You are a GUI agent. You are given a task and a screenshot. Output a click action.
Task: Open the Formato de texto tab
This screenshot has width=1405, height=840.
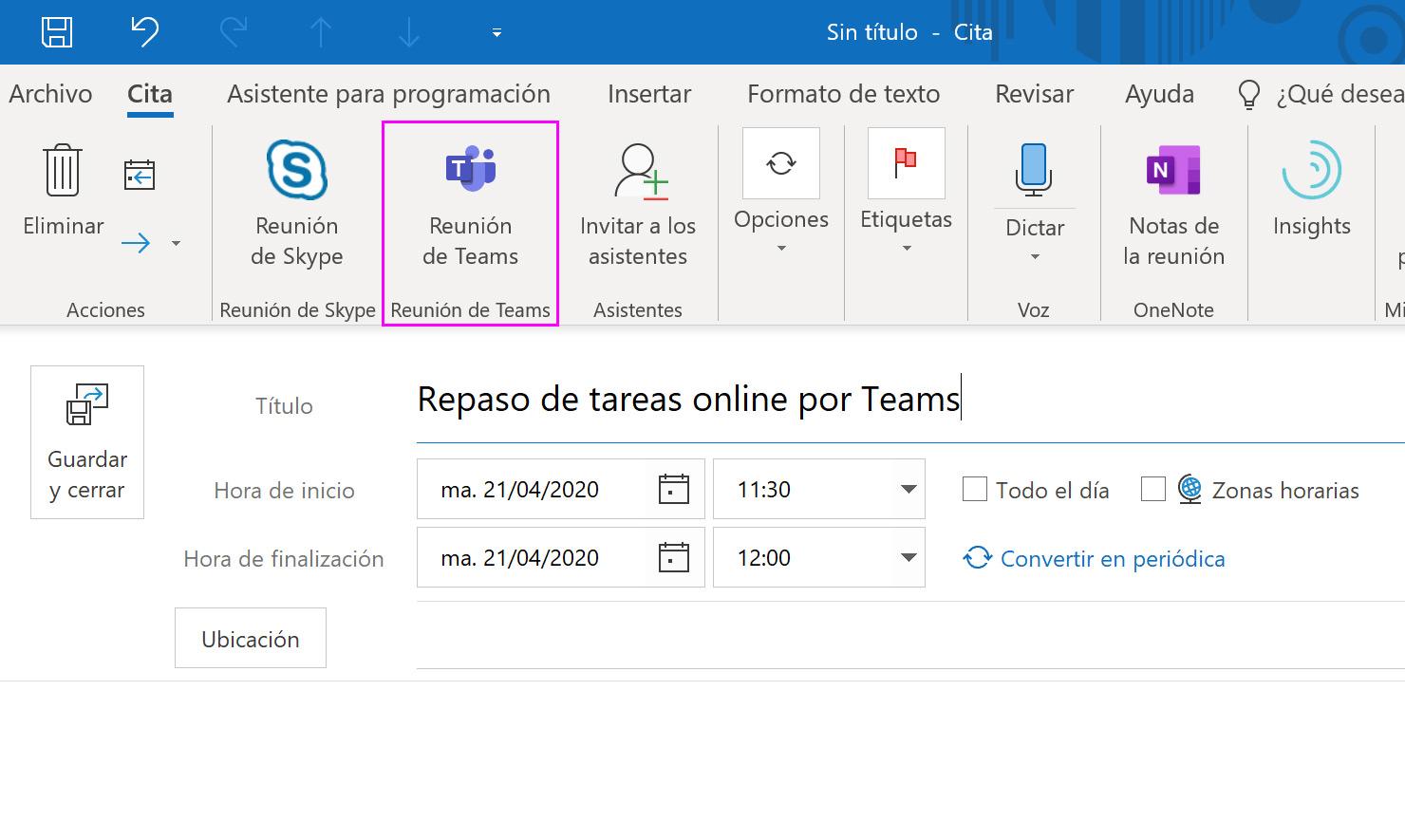click(843, 94)
